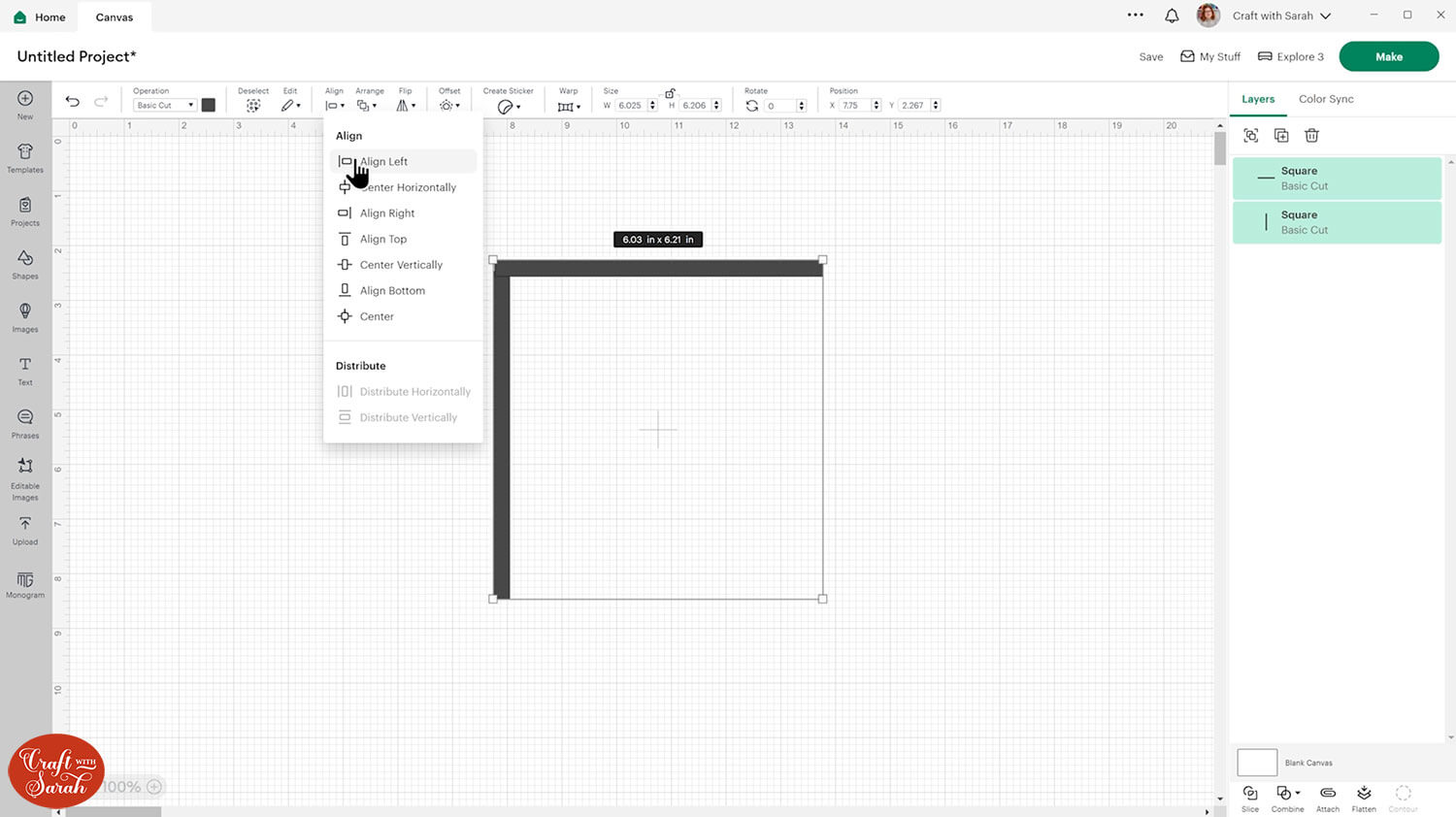Open the Shapes tool
Viewport: 1456px width, 817px height.
tap(25, 264)
